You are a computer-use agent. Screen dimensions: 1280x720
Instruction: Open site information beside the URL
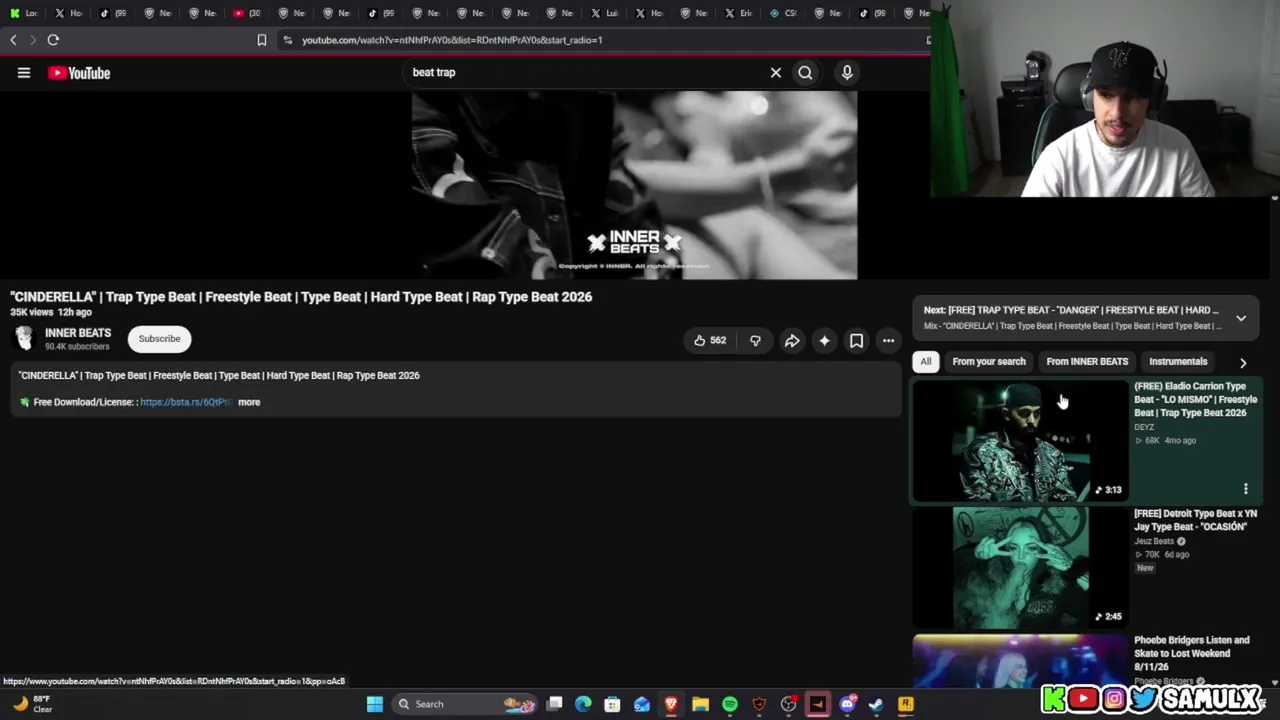(288, 40)
